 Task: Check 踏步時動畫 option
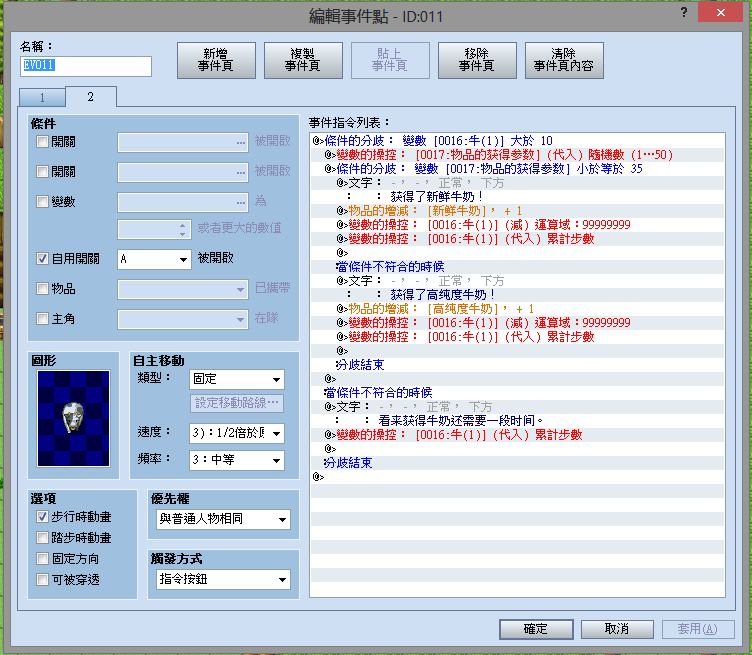(x=42, y=538)
